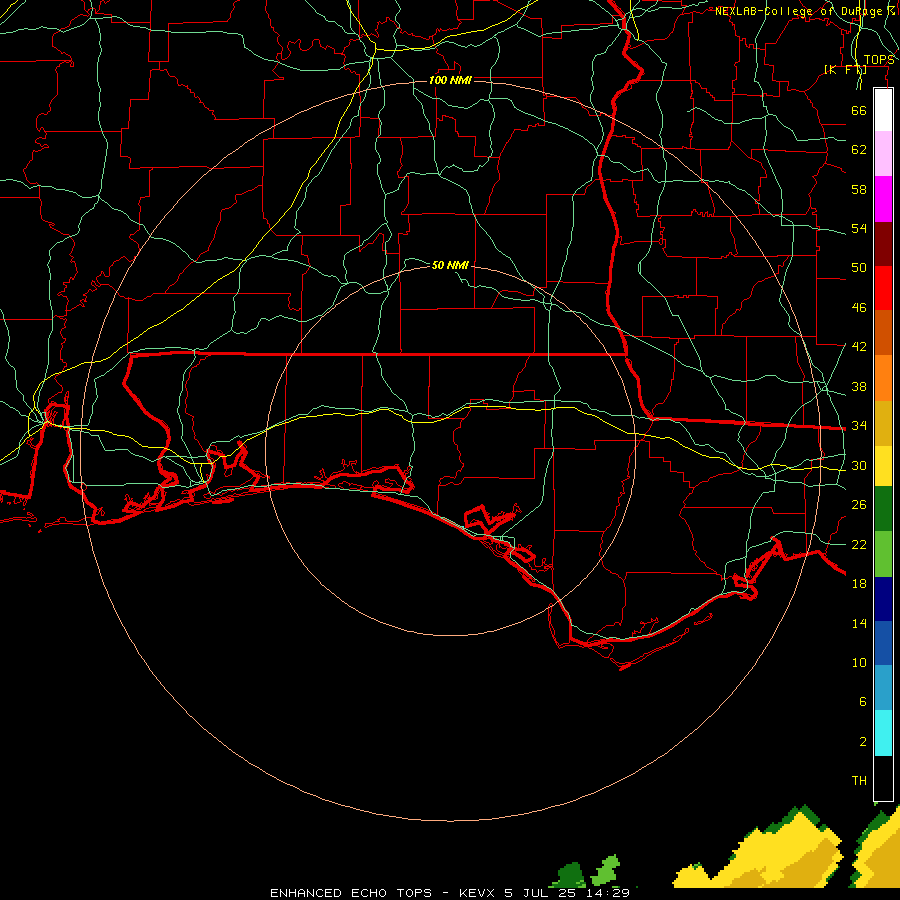Click the 50 NMI range ring label
The image size is (900, 900).
pos(450,265)
